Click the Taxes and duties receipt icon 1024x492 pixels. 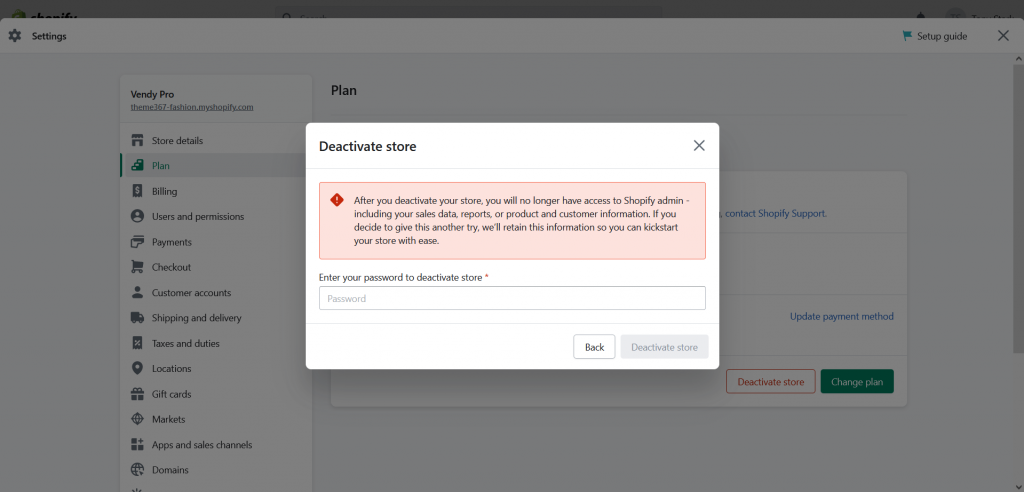(137, 343)
